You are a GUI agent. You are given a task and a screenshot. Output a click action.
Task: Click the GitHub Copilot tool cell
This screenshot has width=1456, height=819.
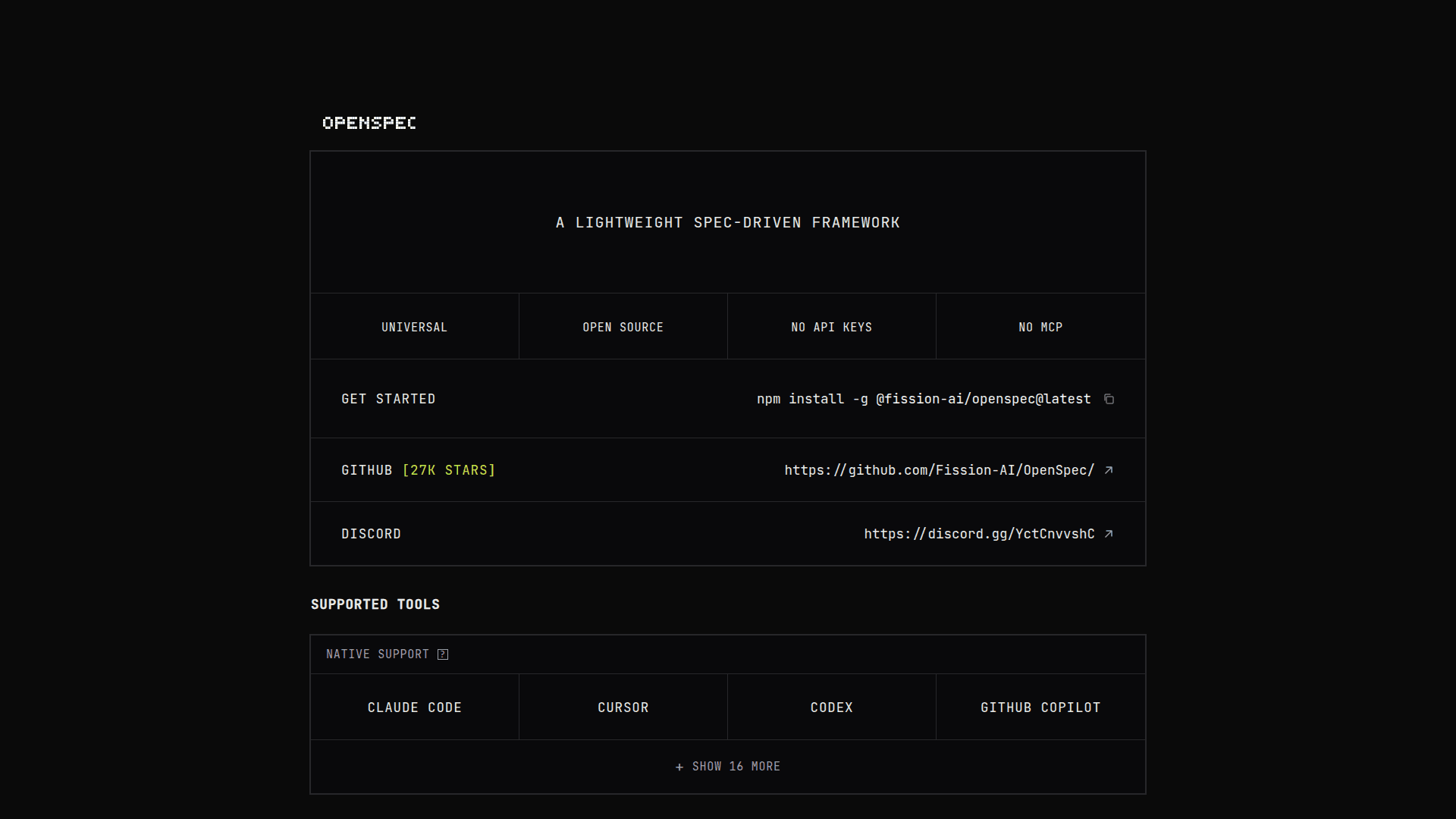coord(1040,708)
